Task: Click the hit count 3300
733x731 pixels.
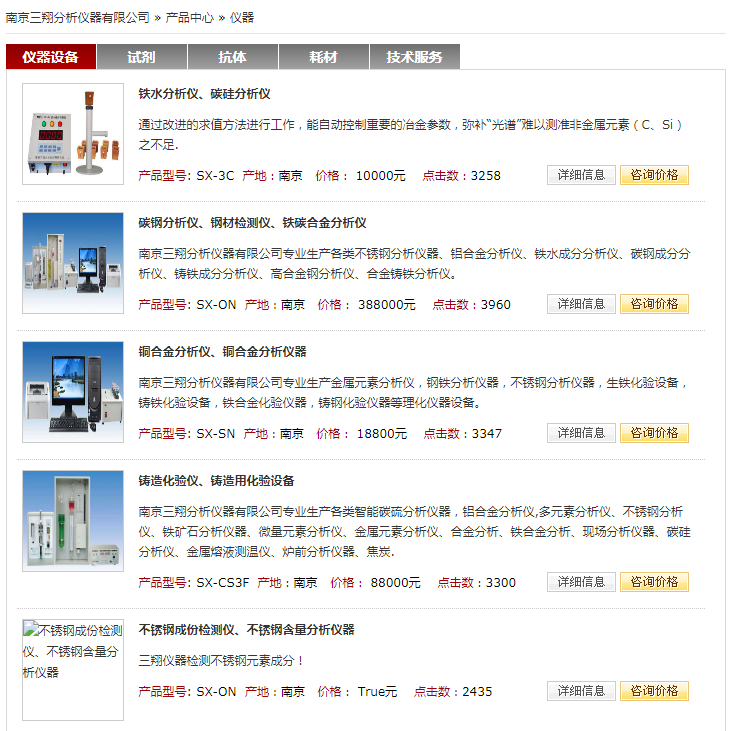Action: point(501,583)
